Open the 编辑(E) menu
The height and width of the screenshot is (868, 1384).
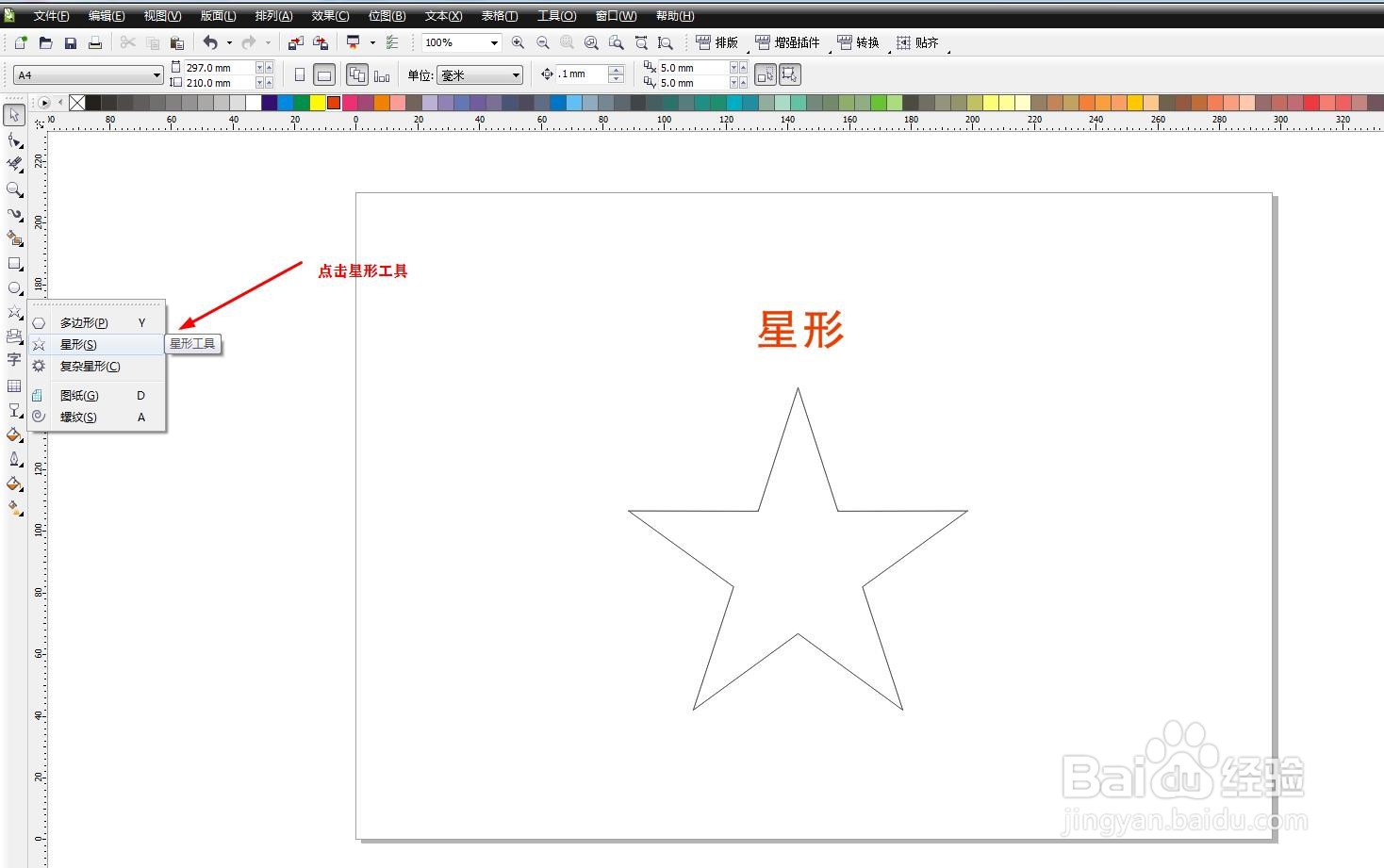pos(107,16)
